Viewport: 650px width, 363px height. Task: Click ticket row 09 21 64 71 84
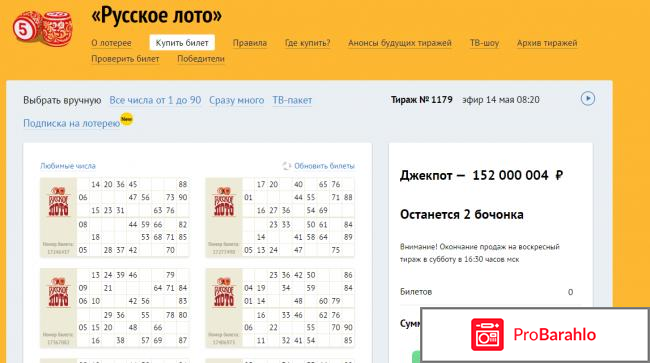point(133,288)
